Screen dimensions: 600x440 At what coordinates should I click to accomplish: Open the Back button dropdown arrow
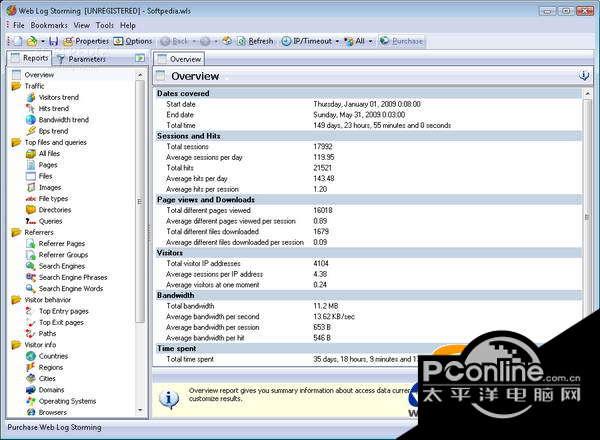(x=194, y=41)
